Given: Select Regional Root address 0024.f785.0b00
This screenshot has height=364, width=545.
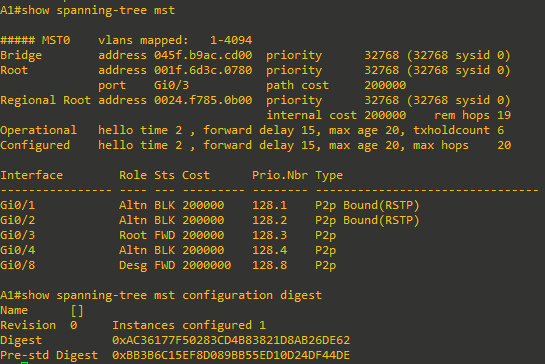Looking at the screenshot, I should click(203, 100).
